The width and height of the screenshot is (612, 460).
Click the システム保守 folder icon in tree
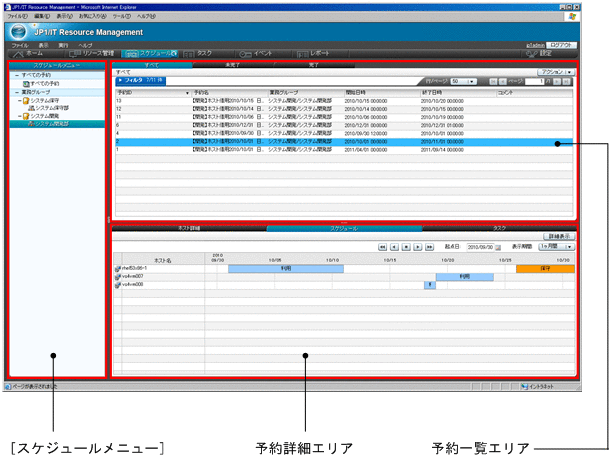(x=26, y=101)
